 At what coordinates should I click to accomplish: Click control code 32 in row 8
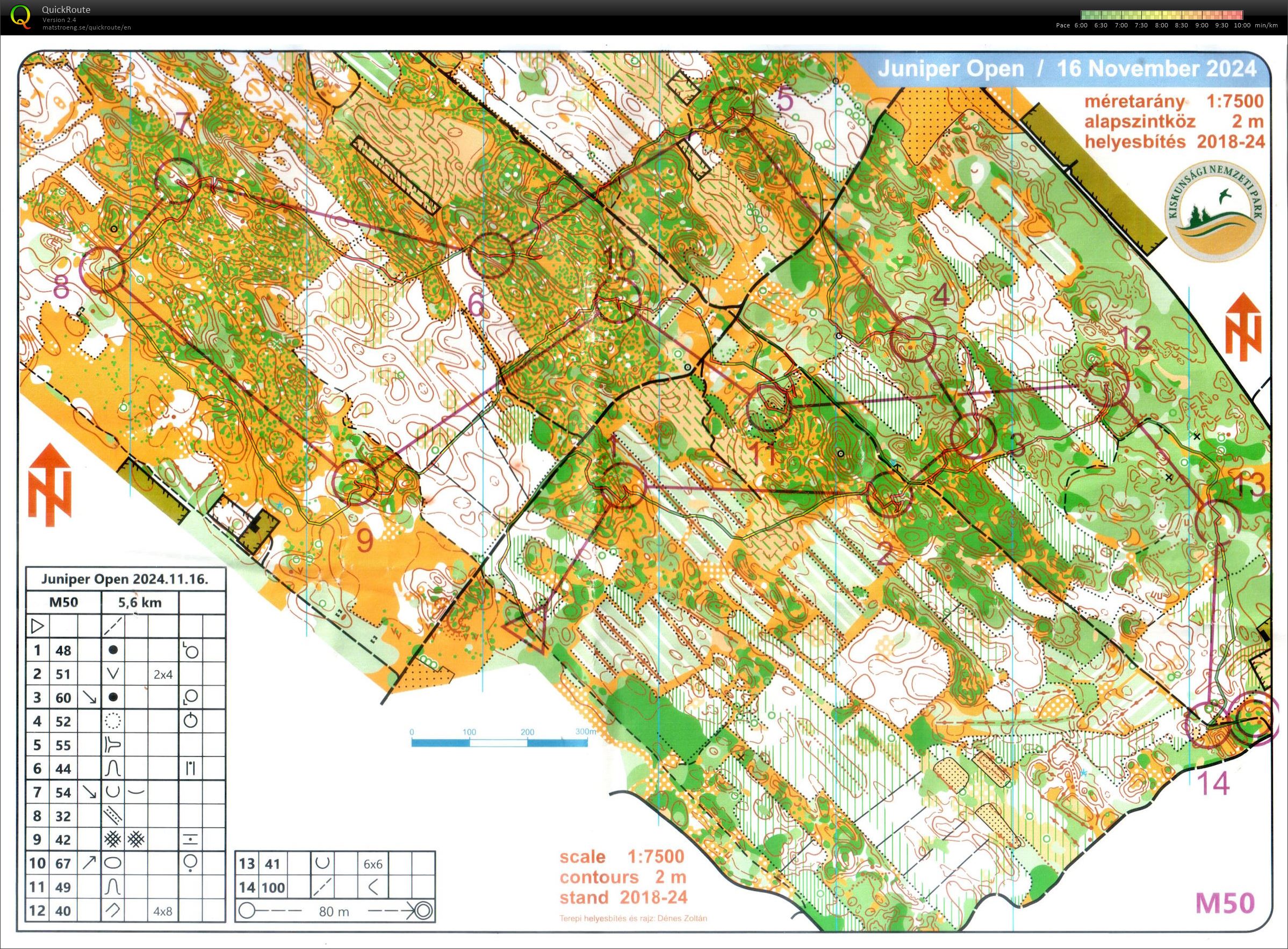63,816
